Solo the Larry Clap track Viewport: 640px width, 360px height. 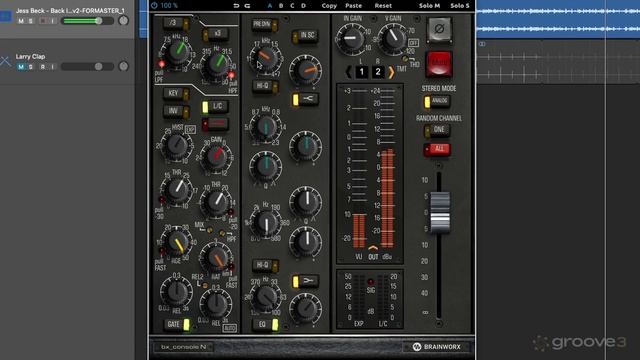pos(31,67)
